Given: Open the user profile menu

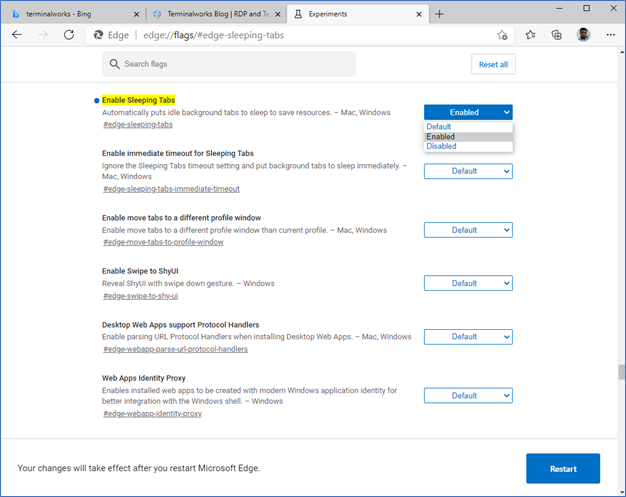Looking at the screenshot, I should tap(583, 35).
